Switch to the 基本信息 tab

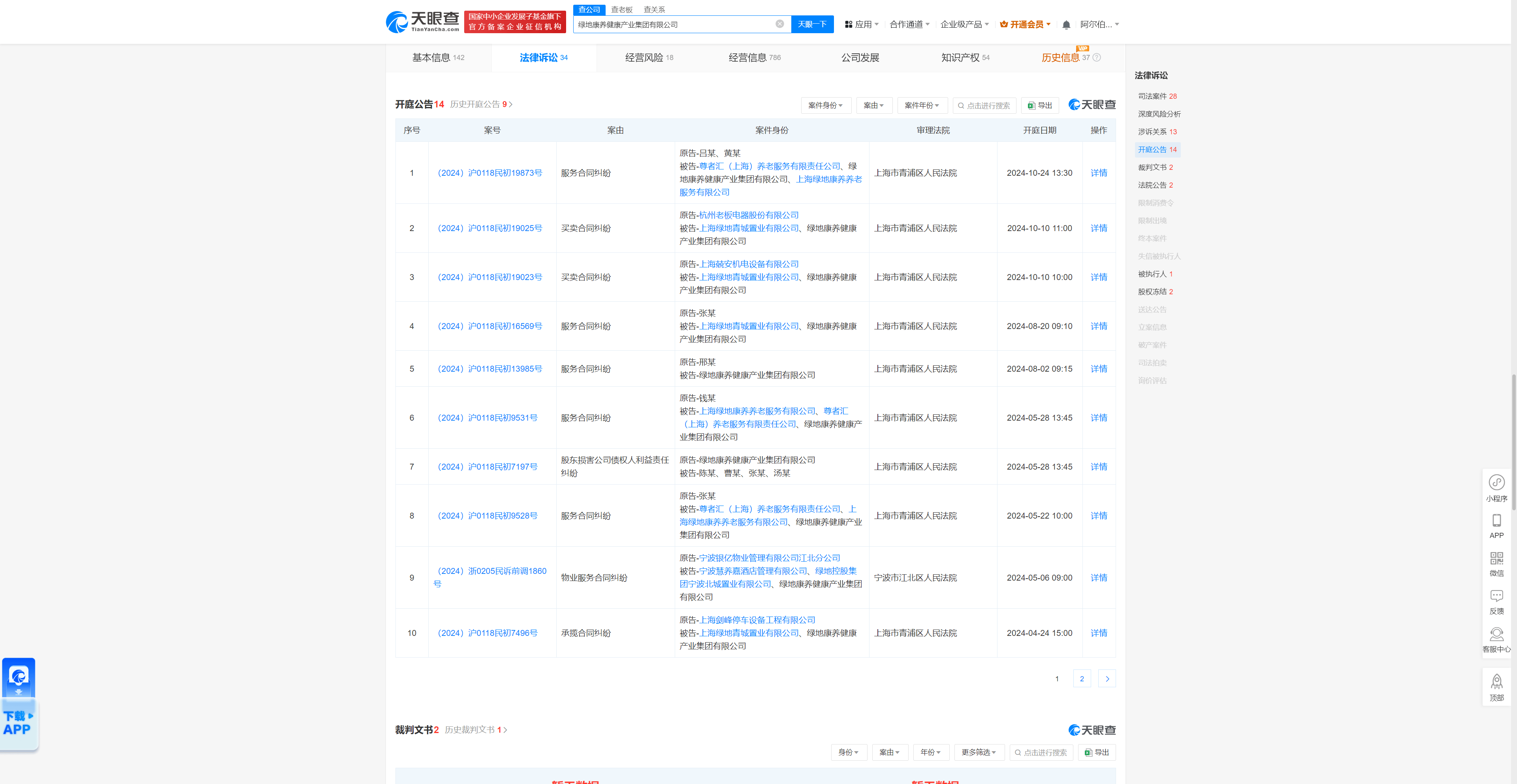[438, 58]
